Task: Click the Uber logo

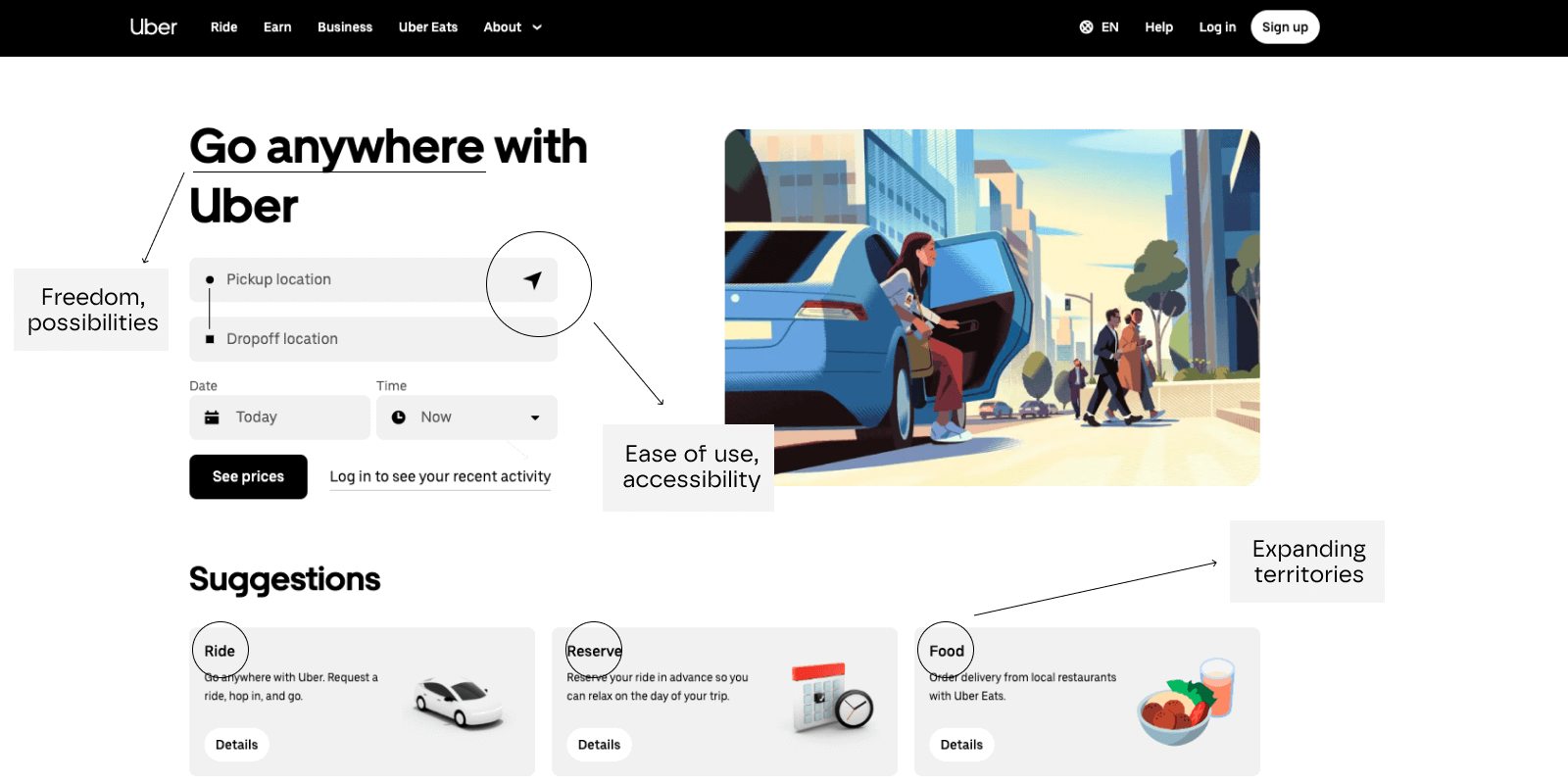Action: [153, 26]
